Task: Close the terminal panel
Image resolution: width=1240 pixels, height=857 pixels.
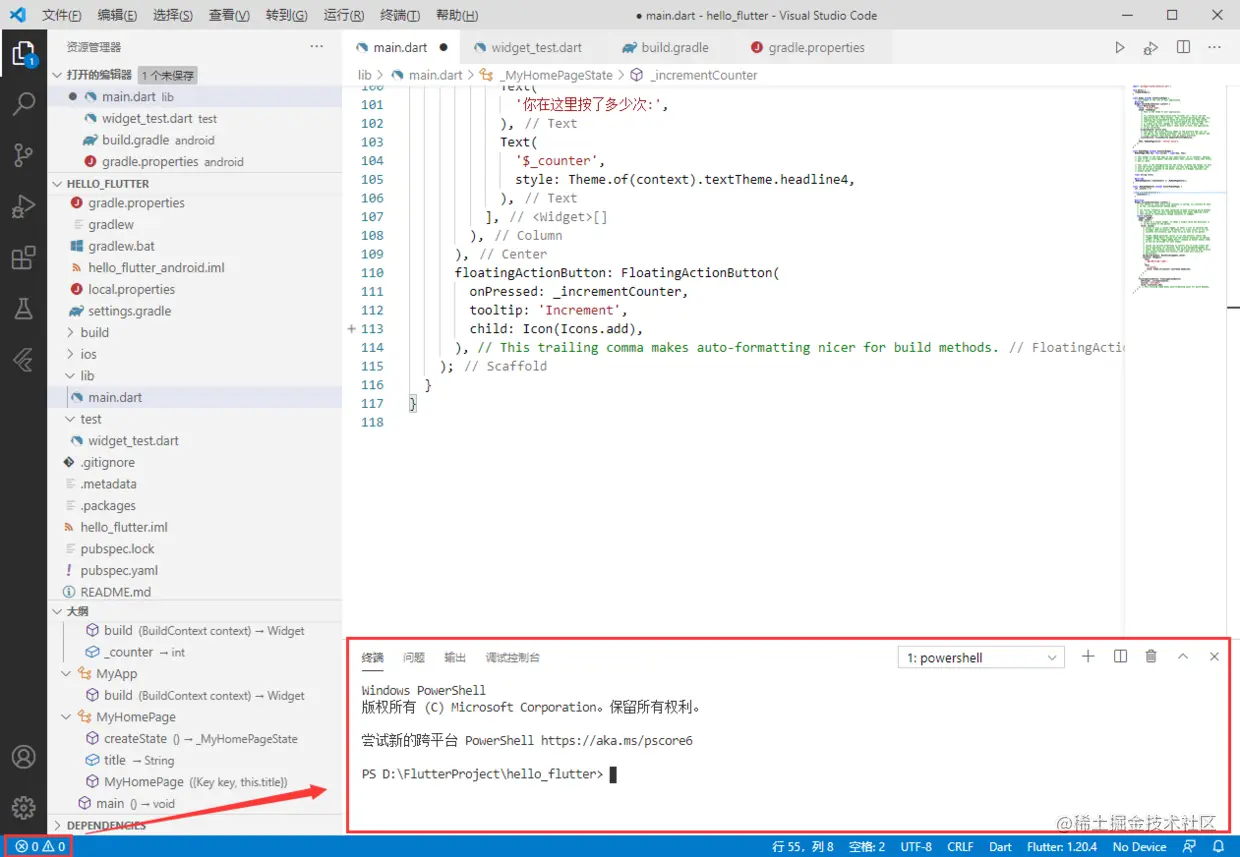Action: click(x=1214, y=657)
